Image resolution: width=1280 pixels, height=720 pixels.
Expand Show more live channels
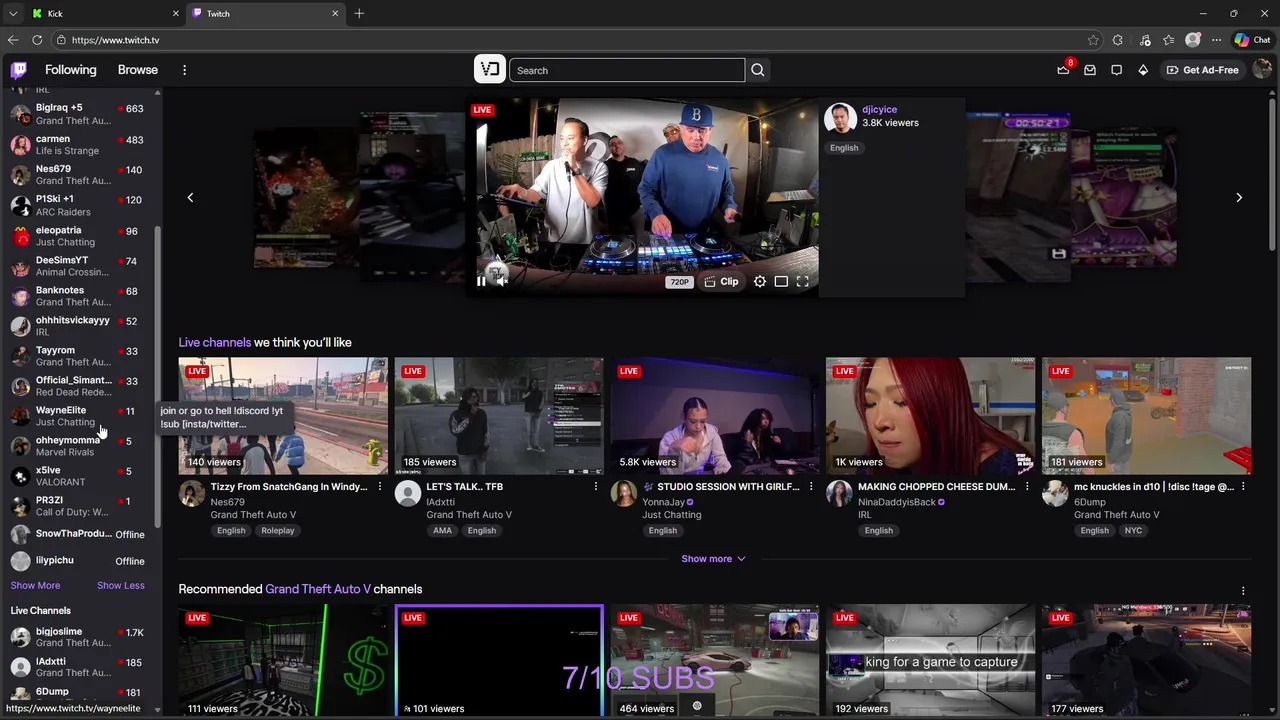(x=713, y=559)
